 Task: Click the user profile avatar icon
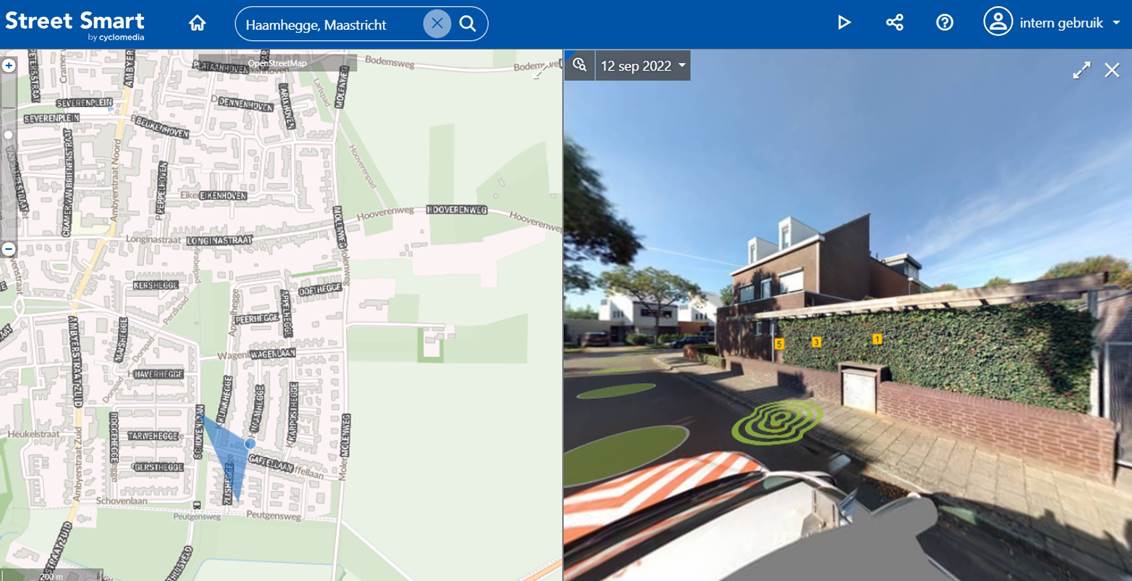[x=998, y=22]
